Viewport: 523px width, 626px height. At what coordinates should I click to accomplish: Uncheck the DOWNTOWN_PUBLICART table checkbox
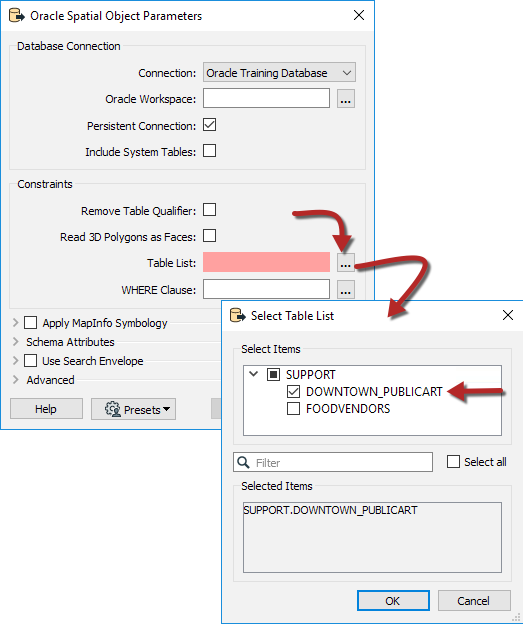click(293, 391)
